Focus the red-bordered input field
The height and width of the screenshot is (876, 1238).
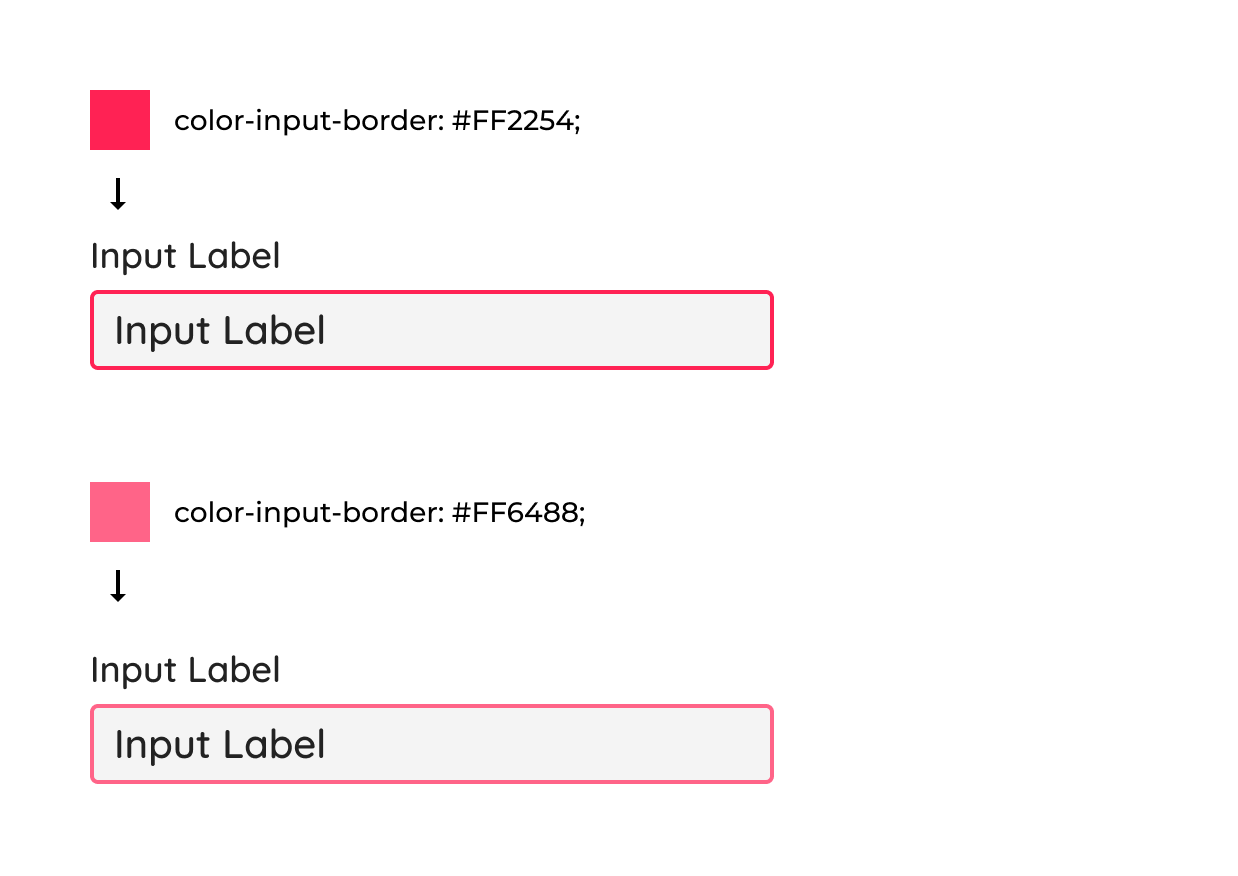[x=432, y=330]
